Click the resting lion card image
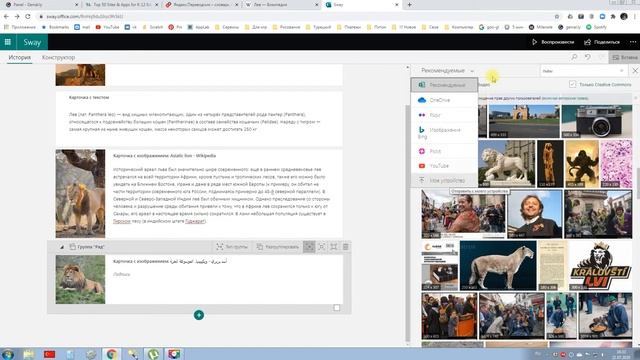 80,280
